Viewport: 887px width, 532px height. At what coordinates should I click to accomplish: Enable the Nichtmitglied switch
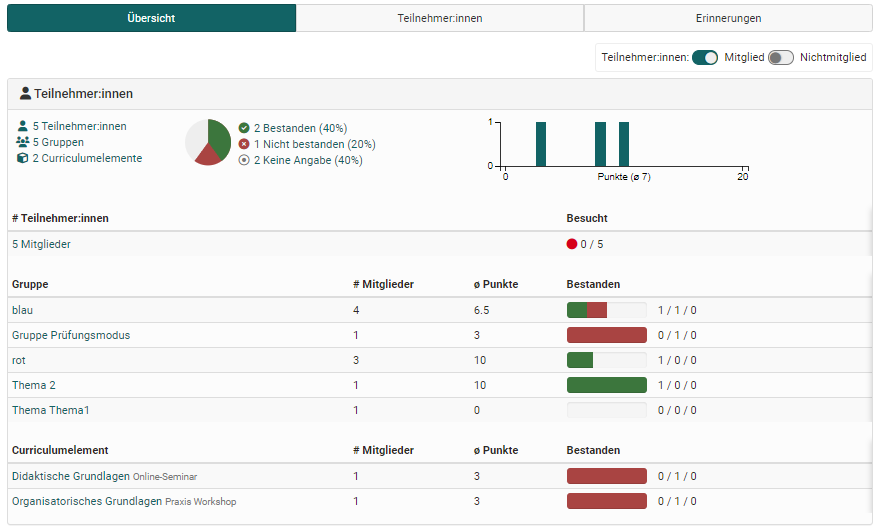pos(780,58)
